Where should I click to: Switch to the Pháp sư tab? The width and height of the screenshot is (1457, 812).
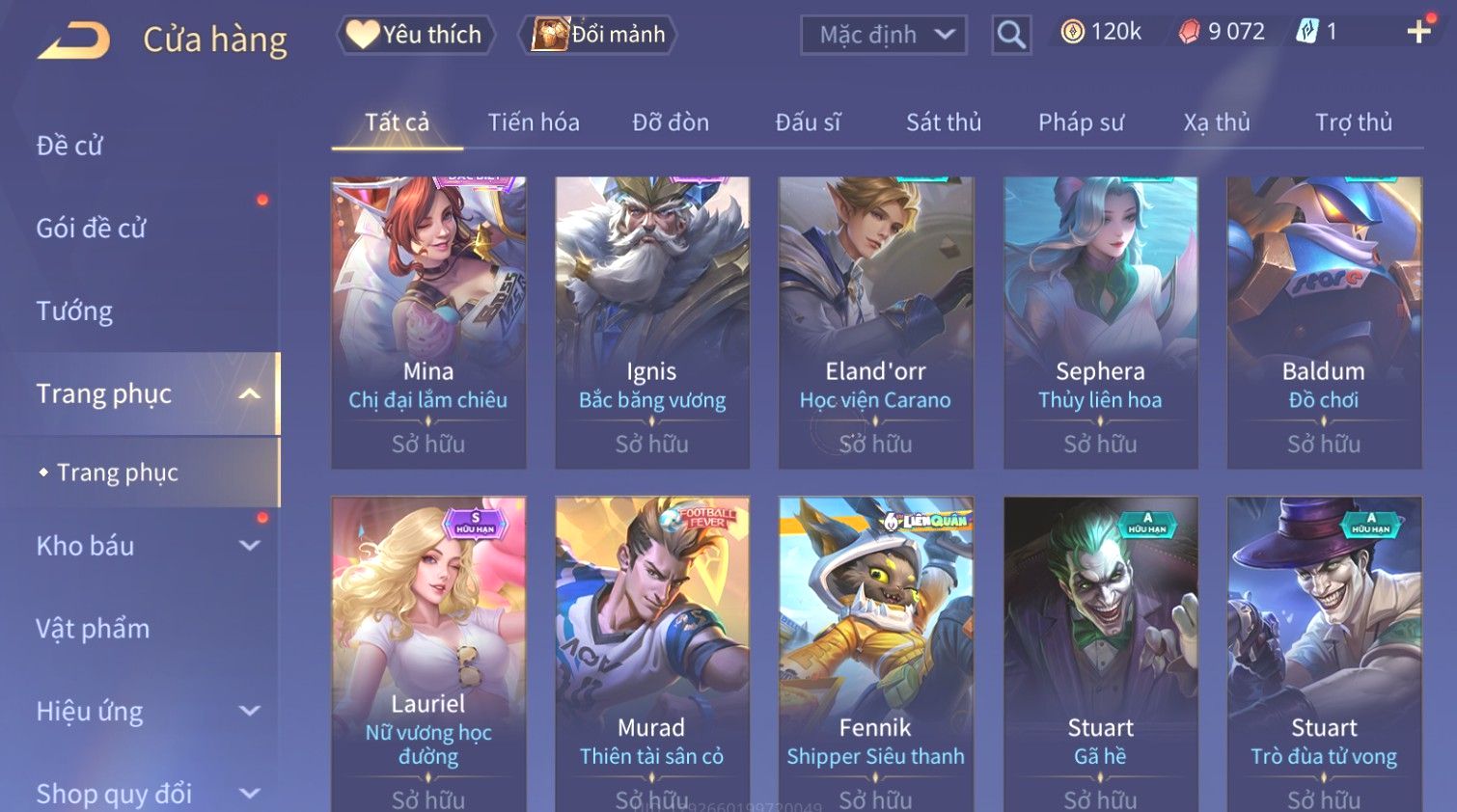pos(1081,122)
